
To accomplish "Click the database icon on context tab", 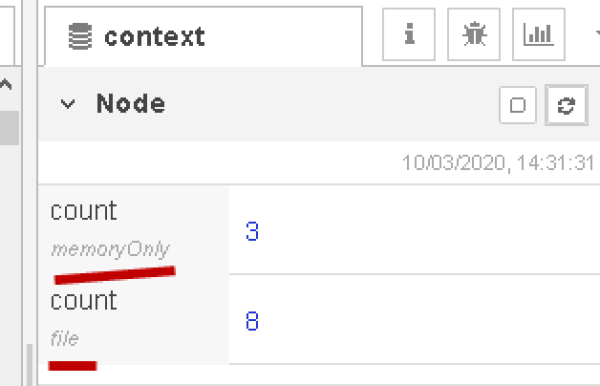I will coord(80,36).
